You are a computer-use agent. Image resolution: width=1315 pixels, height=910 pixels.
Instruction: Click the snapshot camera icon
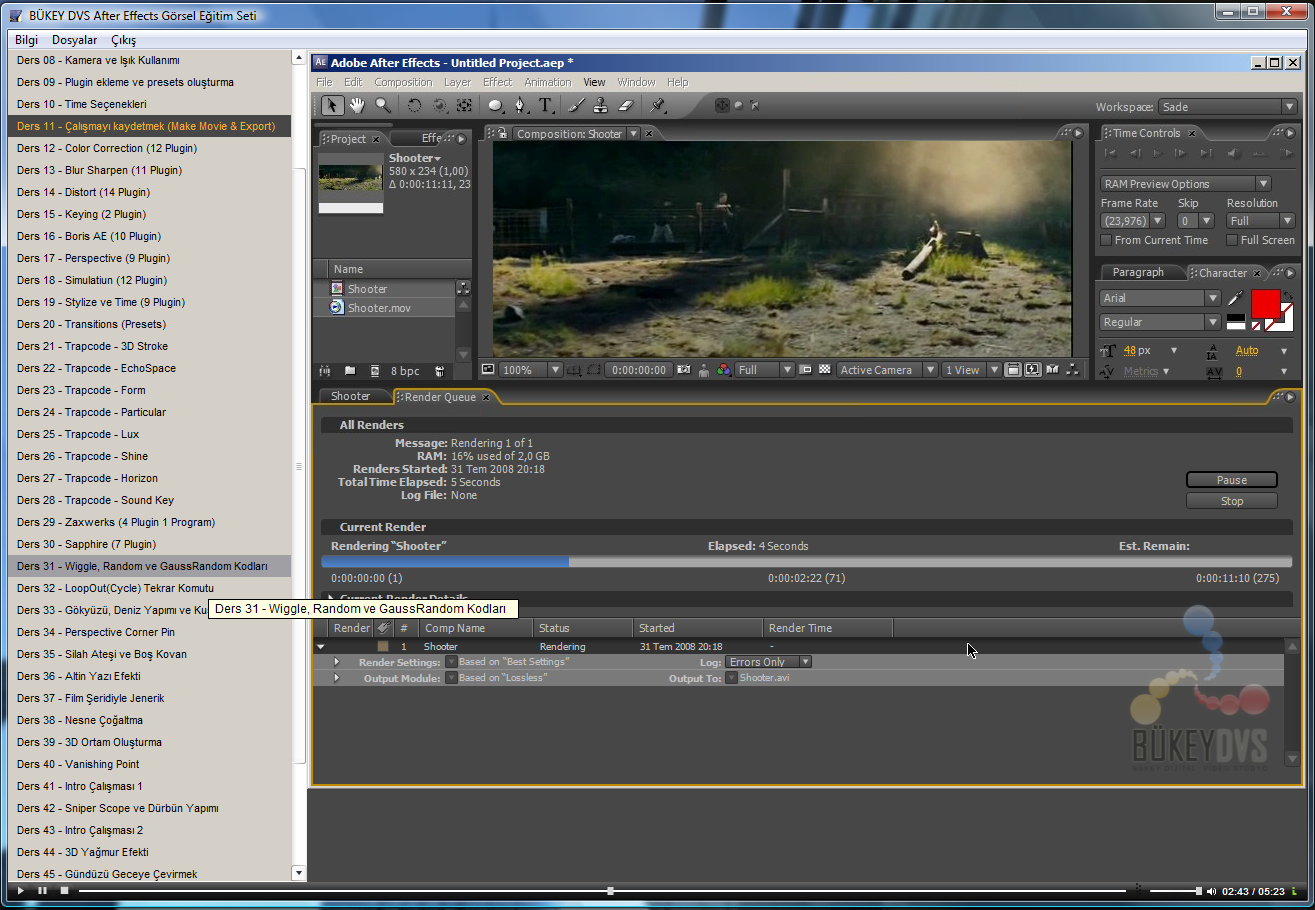[684, 370]
